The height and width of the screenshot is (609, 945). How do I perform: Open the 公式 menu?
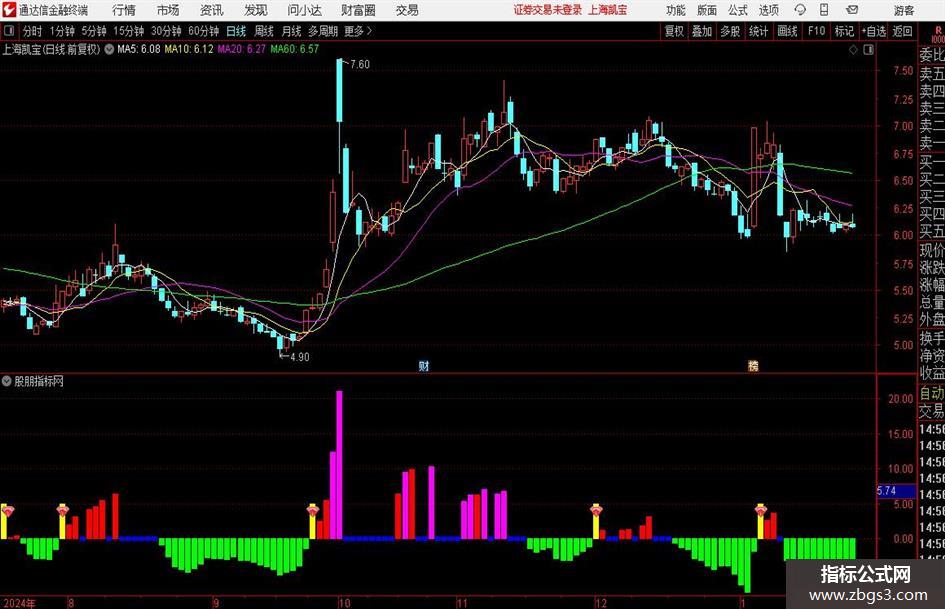point(738,10)
